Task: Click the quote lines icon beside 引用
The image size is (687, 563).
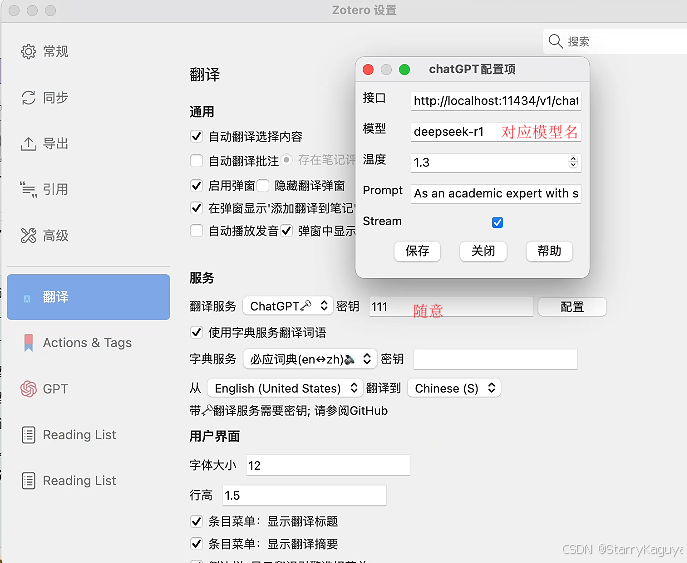Action: point(28,189)
